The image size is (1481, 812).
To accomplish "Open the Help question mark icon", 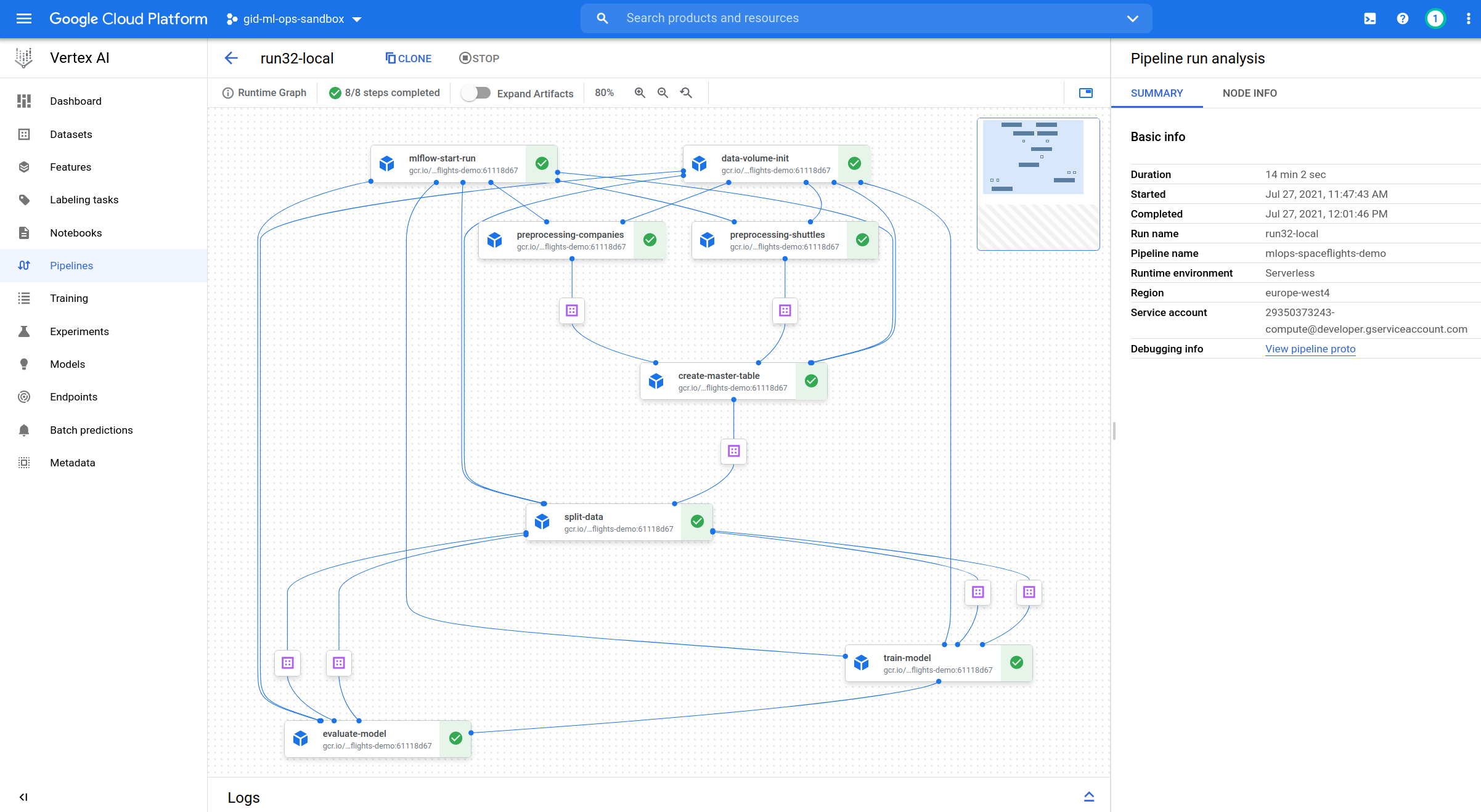I will [x=1403, y=18].
